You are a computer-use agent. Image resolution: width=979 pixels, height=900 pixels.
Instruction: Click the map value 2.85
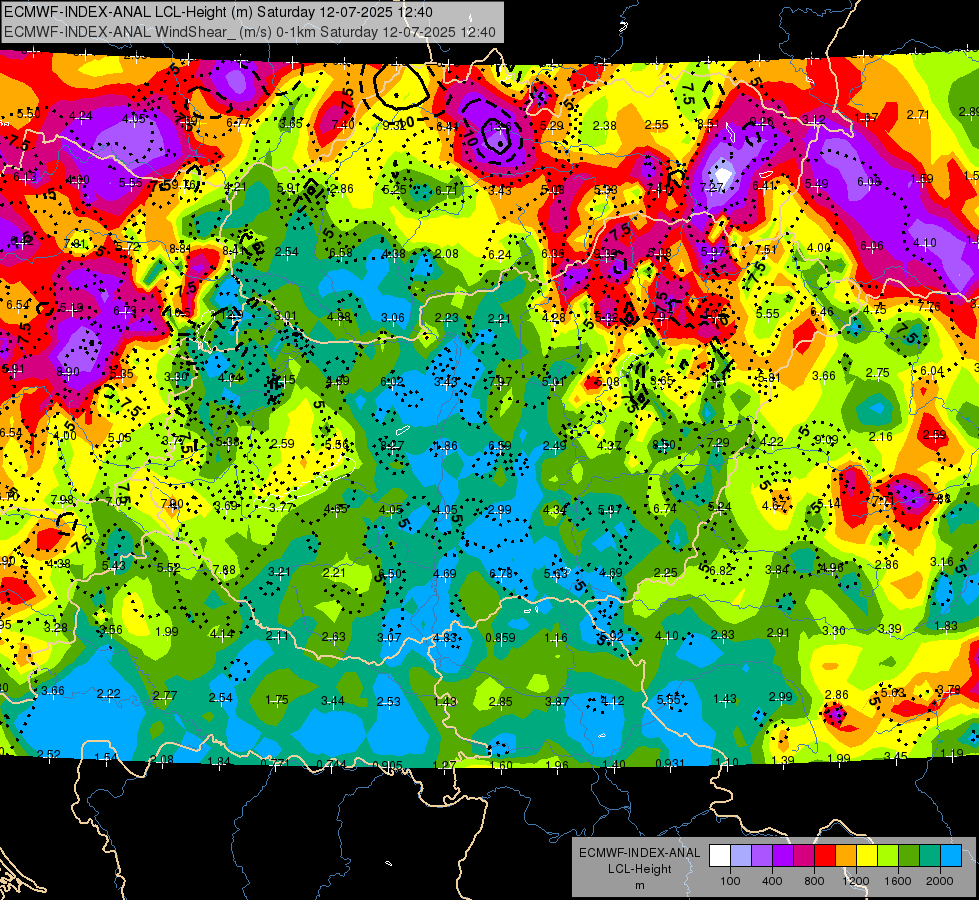(x=500, y=701)
